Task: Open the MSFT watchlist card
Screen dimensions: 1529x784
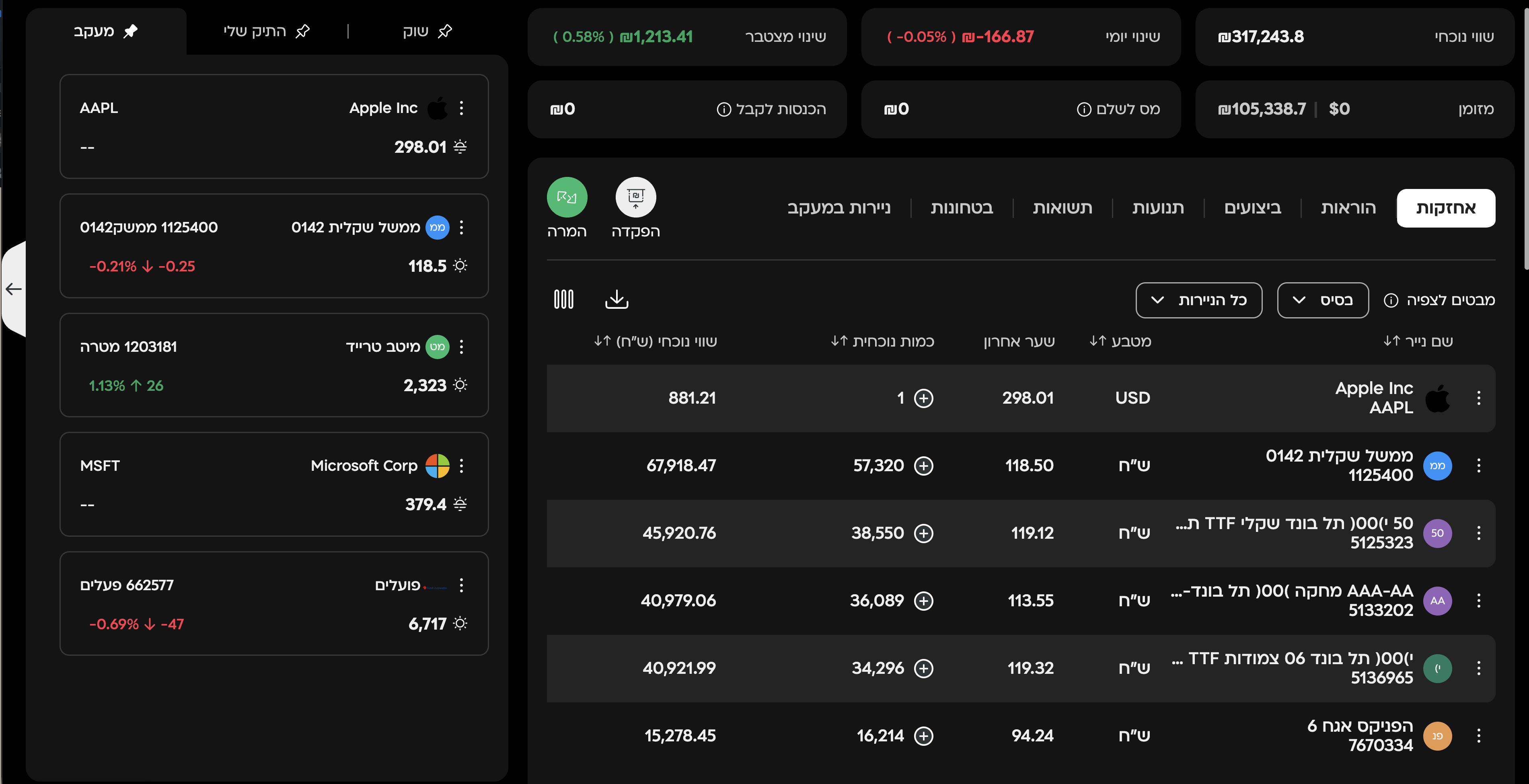Action: (274, 484)
